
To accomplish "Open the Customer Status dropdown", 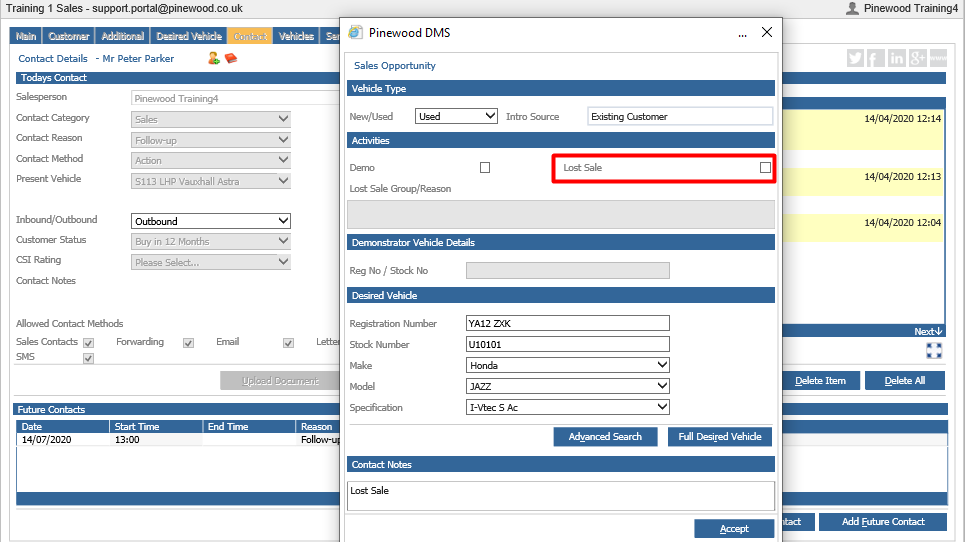I will (x=210, y=241).
